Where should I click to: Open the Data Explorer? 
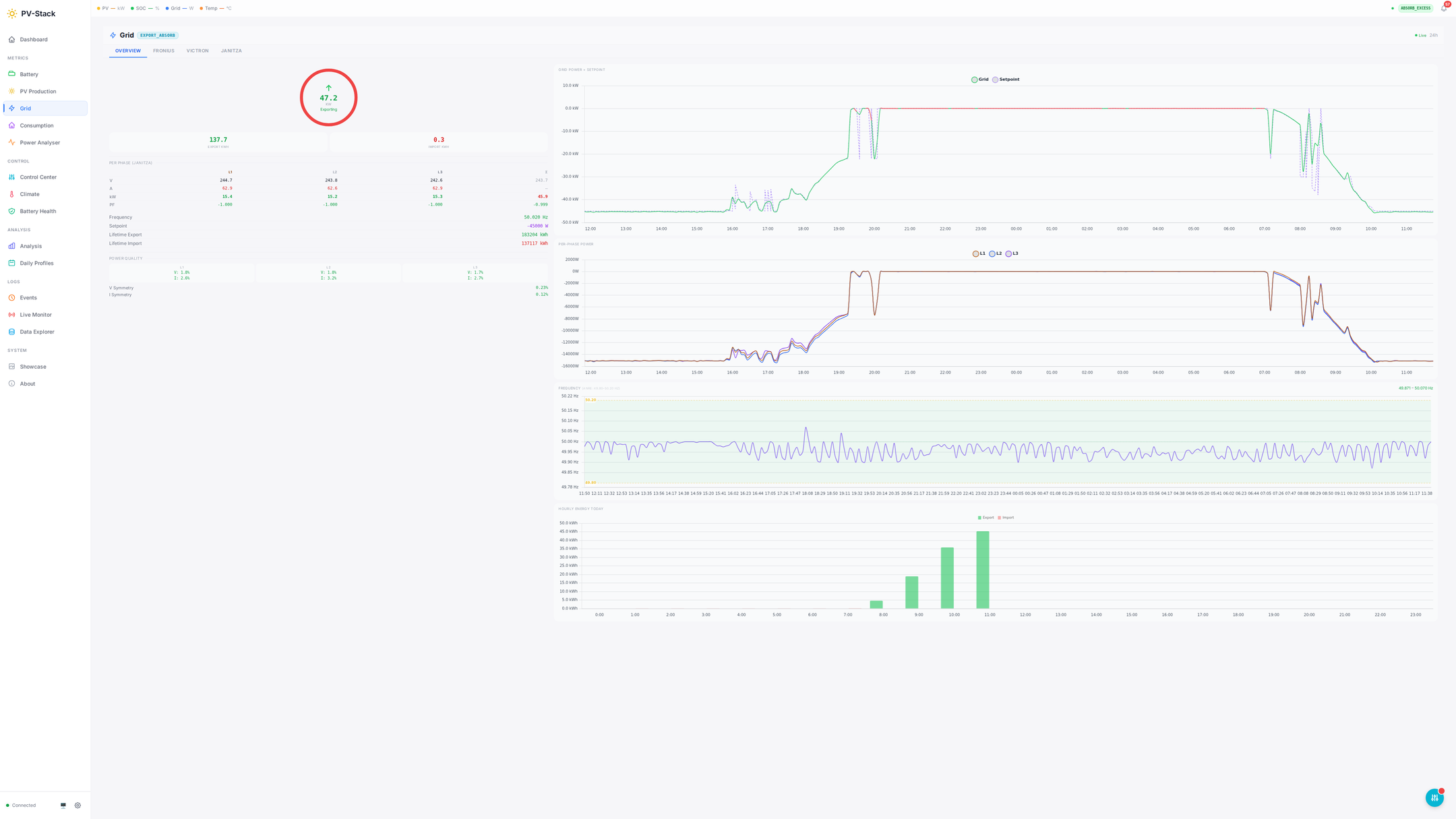[x=36, y=332]
